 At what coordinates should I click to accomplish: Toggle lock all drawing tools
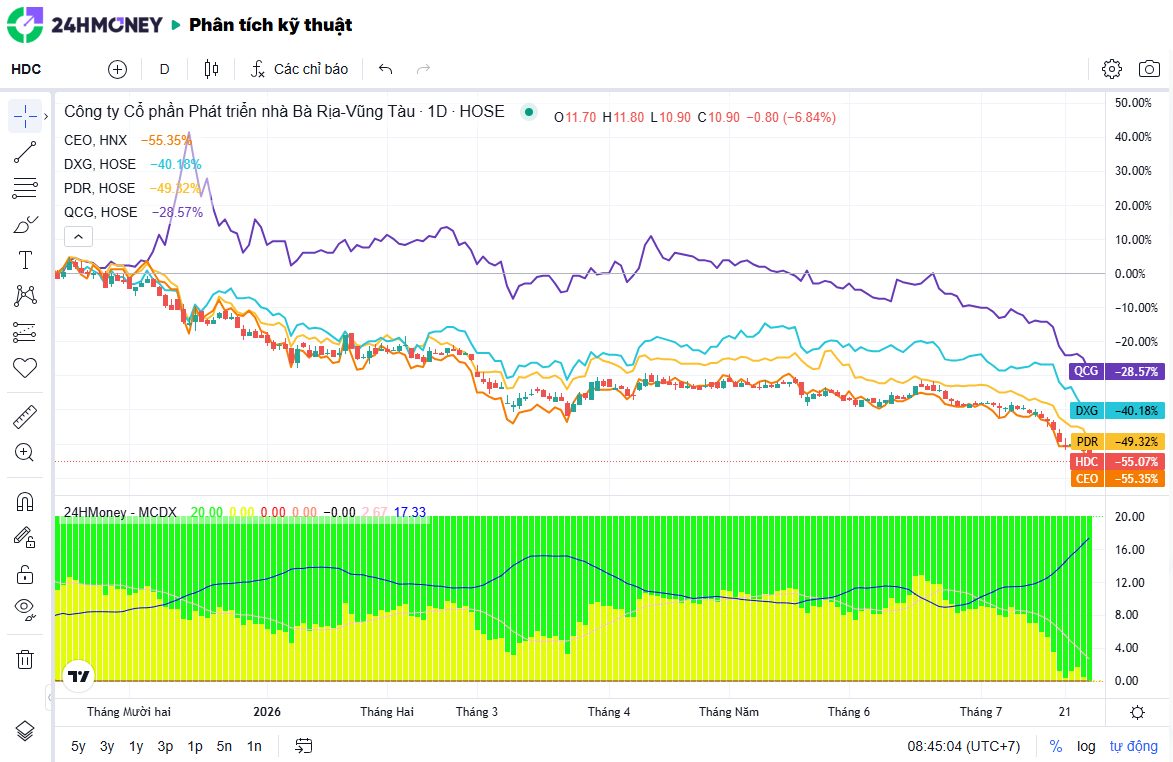point(25,574)
